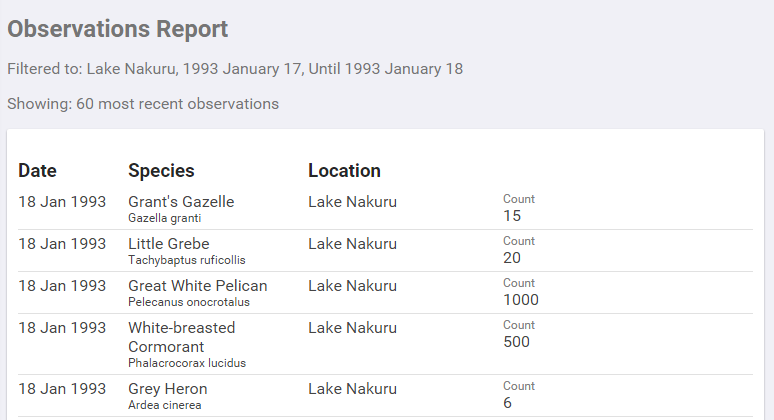This screenshot has height=420, width=774.
Task: Click the scientific name Gazella granti
Action: pyautogui.click(x=164, y=218)
